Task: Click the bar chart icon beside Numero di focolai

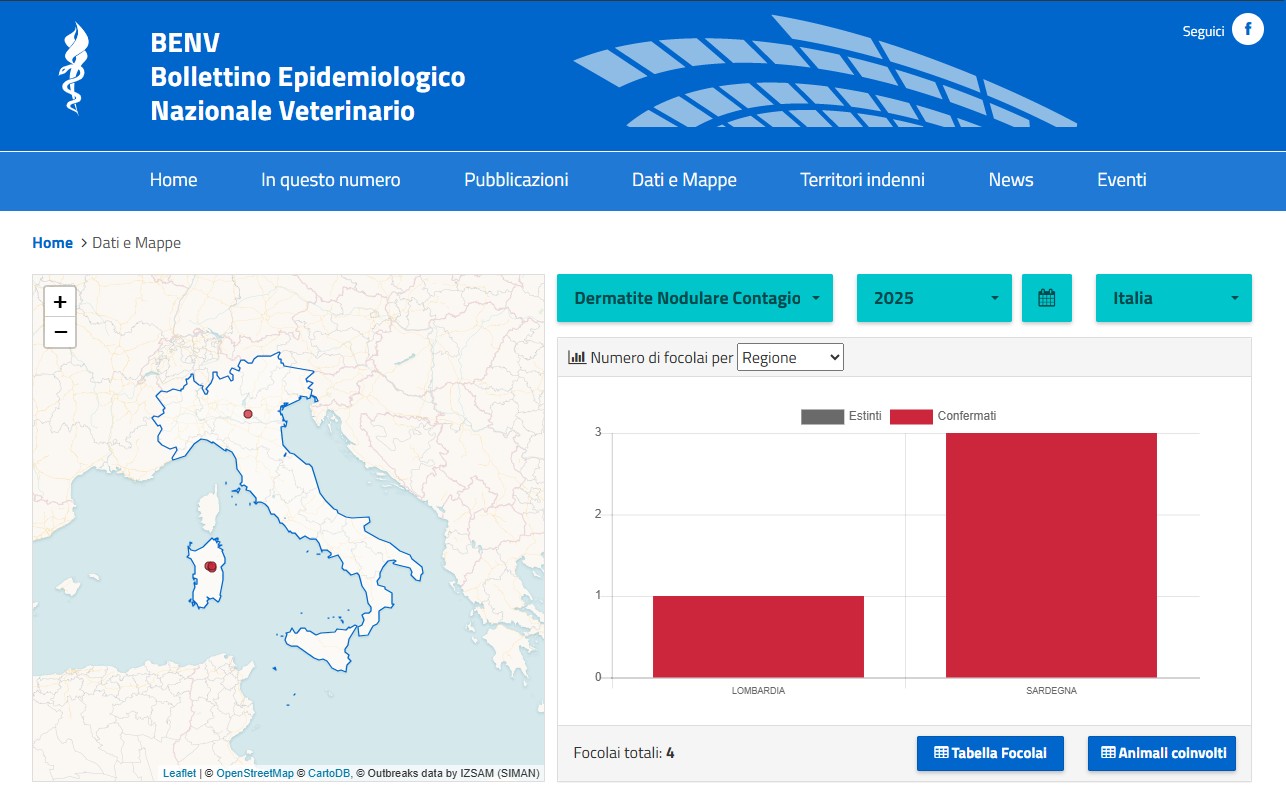Action: 577,357
